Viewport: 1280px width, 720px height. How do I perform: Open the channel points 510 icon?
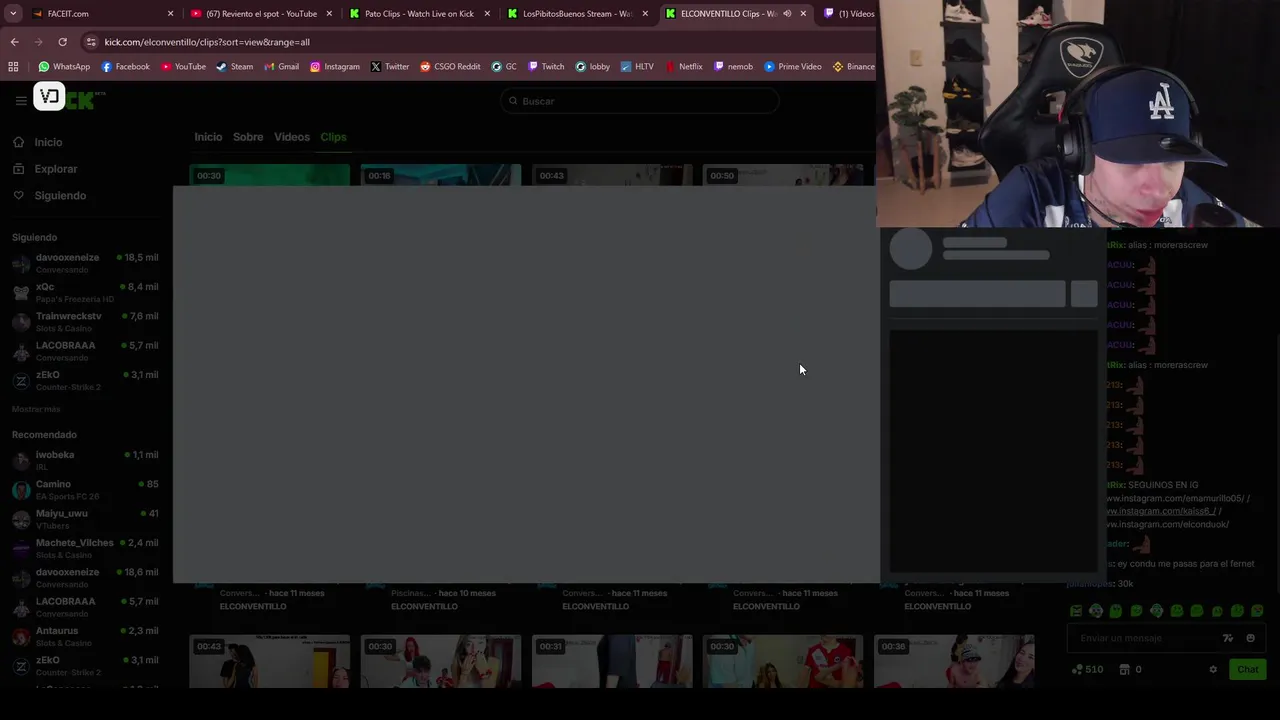(1086, 669)
